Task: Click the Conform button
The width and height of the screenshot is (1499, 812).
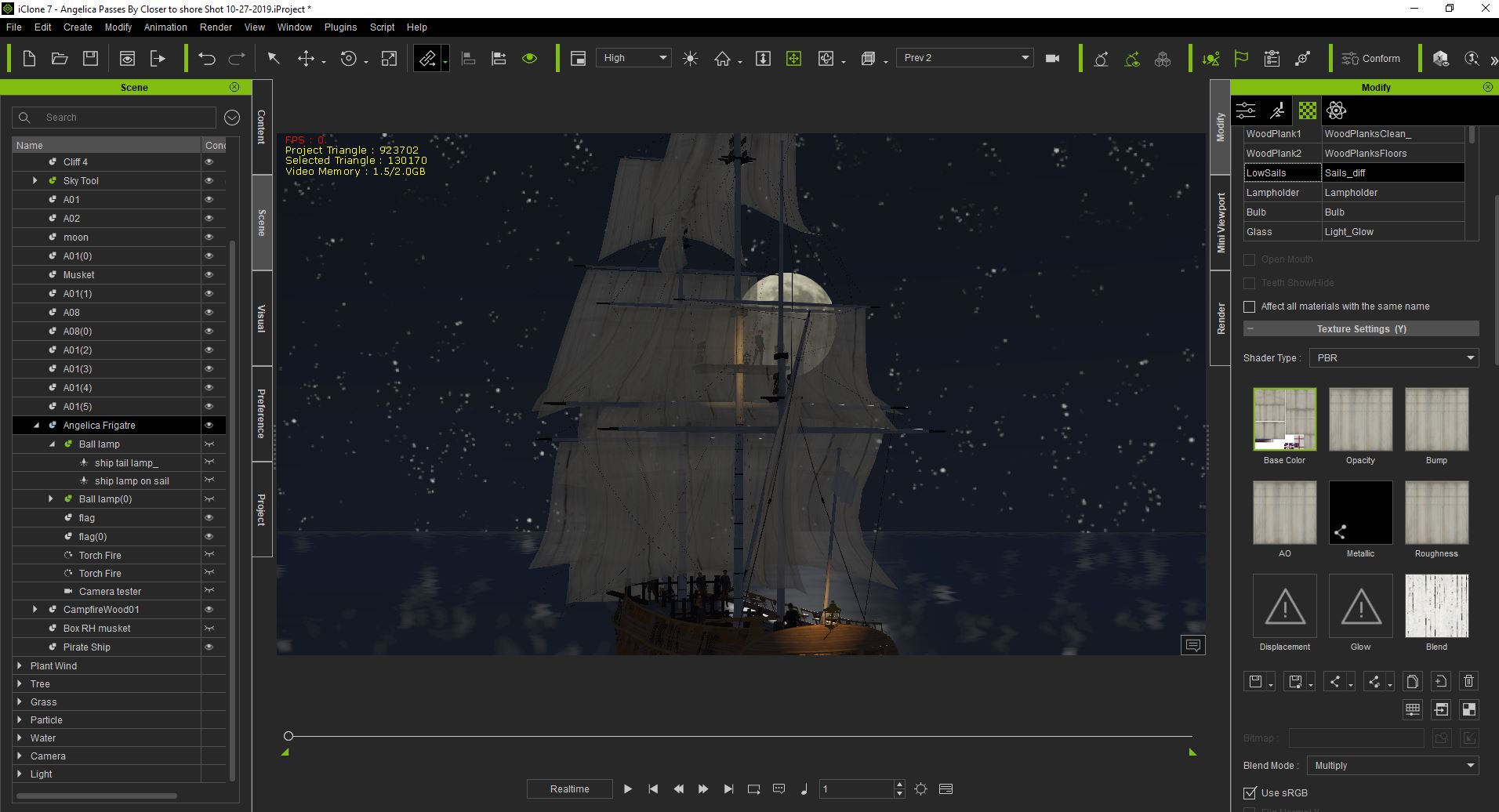Action: pos(1371,58)
